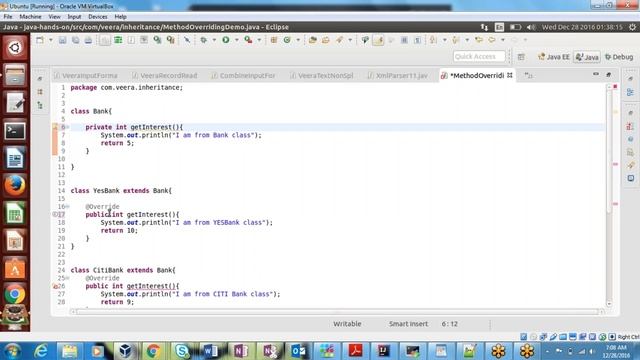Screen dimensions: 640x360
Task: Click the New Java Class green icon
Action: pyautogui.click(x=287, y=40)
